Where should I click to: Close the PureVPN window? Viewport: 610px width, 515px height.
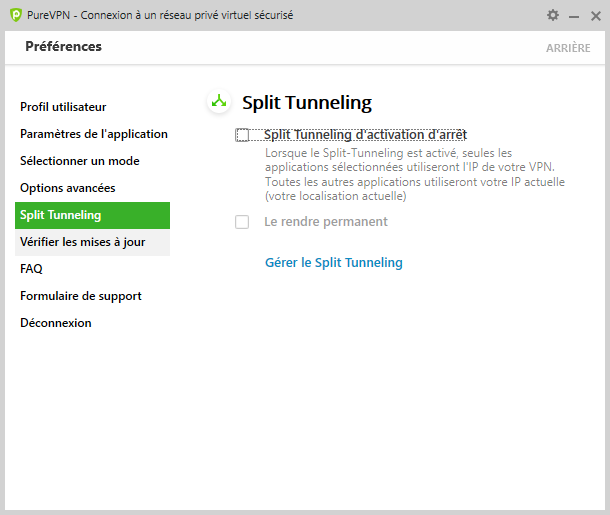pyautogui.click(x=596, y=16)
